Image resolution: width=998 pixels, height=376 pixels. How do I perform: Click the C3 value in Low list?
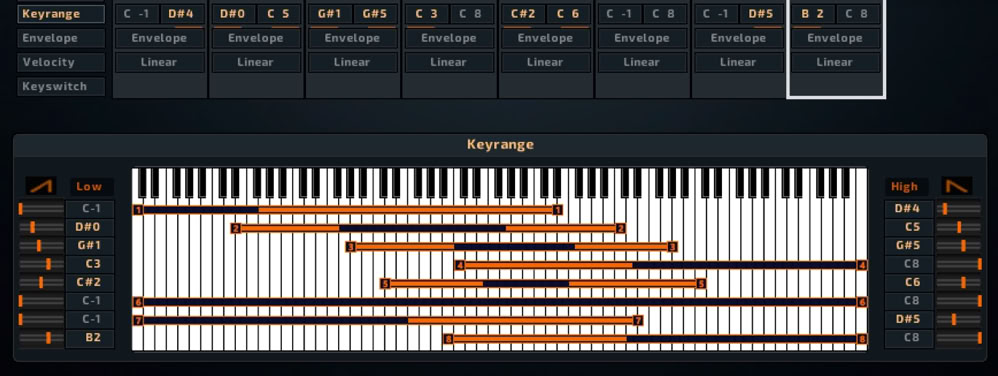[90, 264]
